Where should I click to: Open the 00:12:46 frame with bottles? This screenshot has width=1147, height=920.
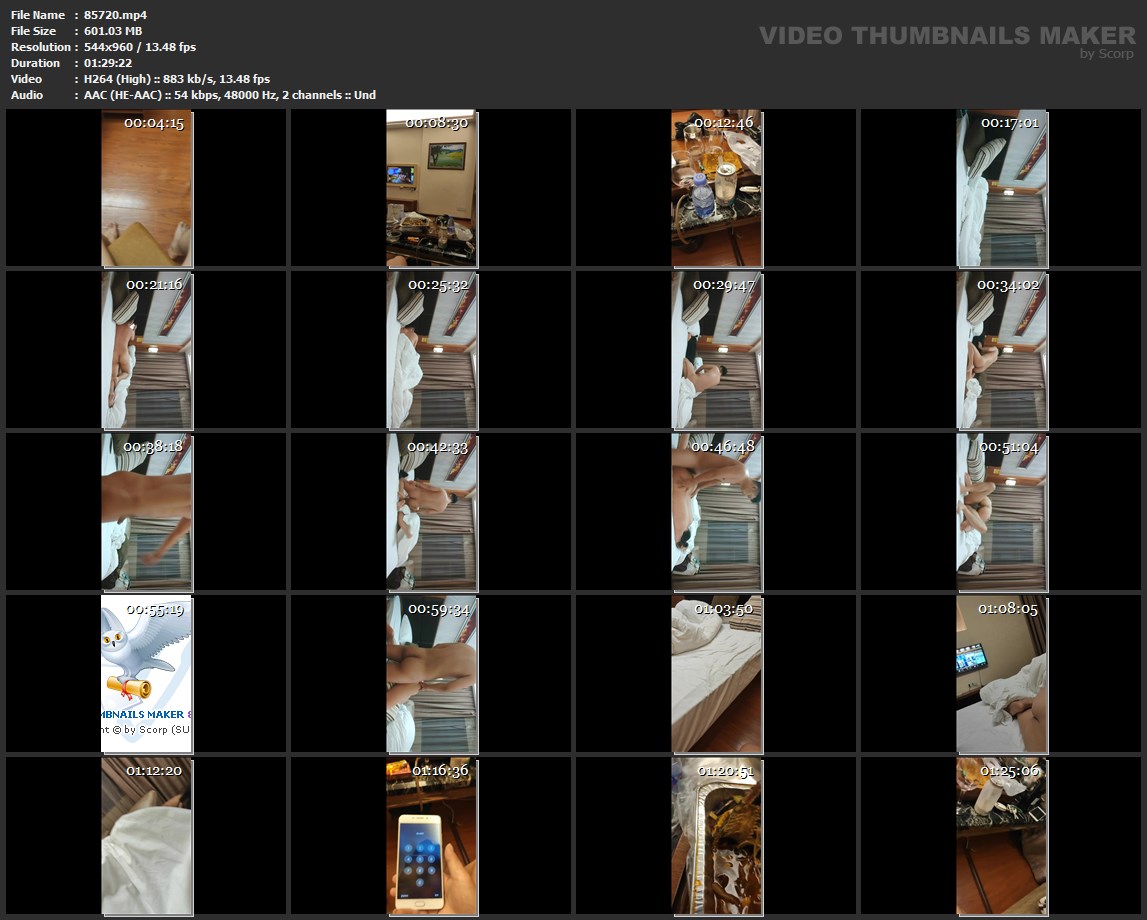716,189
